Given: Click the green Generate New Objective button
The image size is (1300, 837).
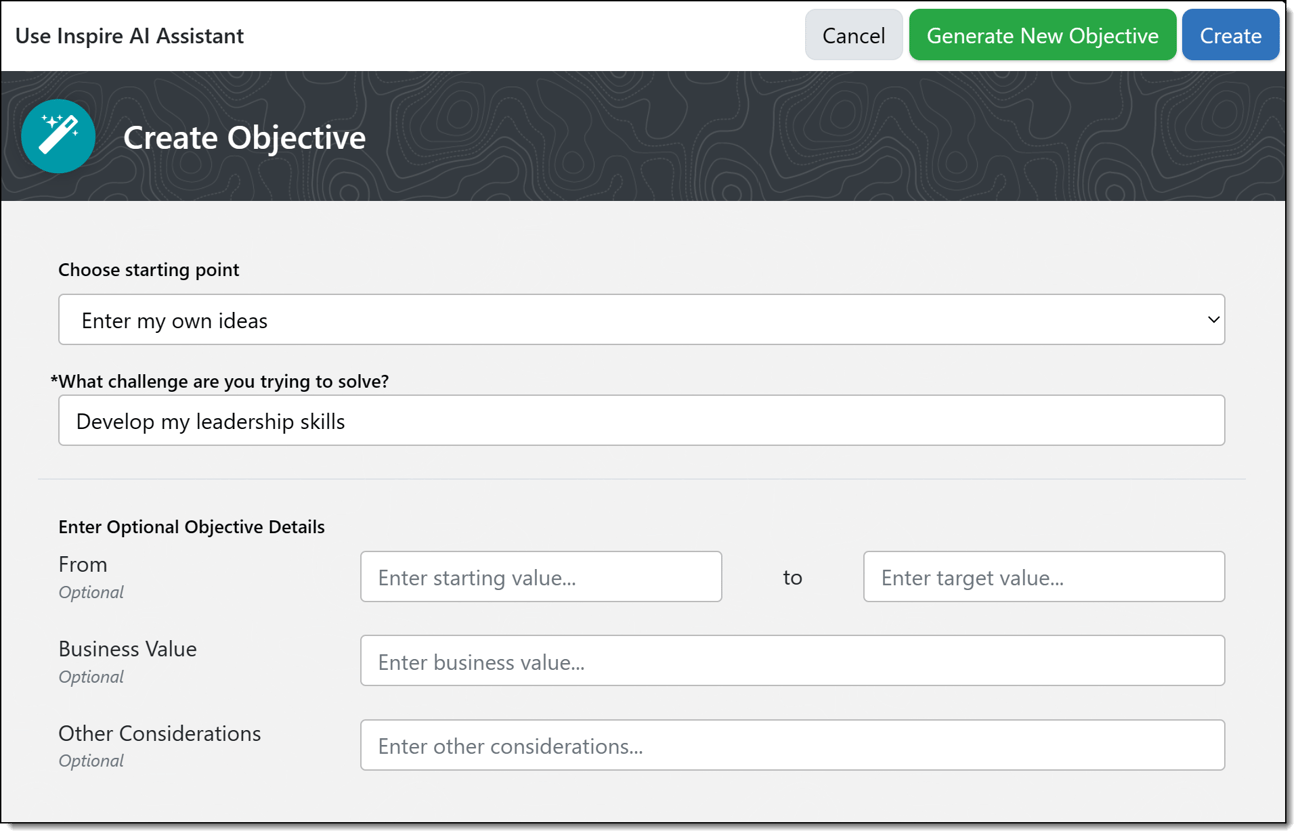Looking at the screenshot, I should (1042, 36).
